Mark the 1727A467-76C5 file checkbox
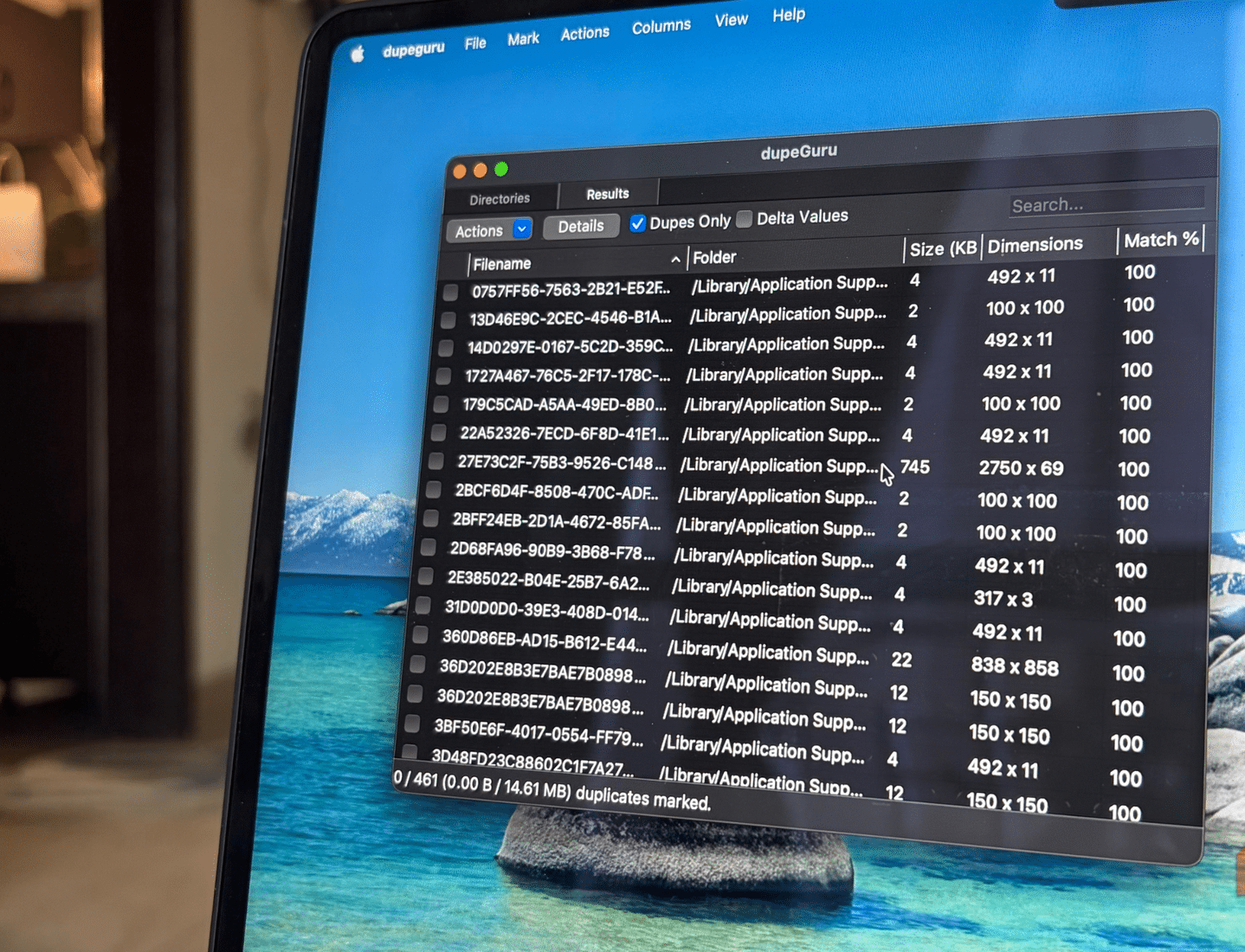This screenshot has height=952, width=1245. [x=443, y=376]
